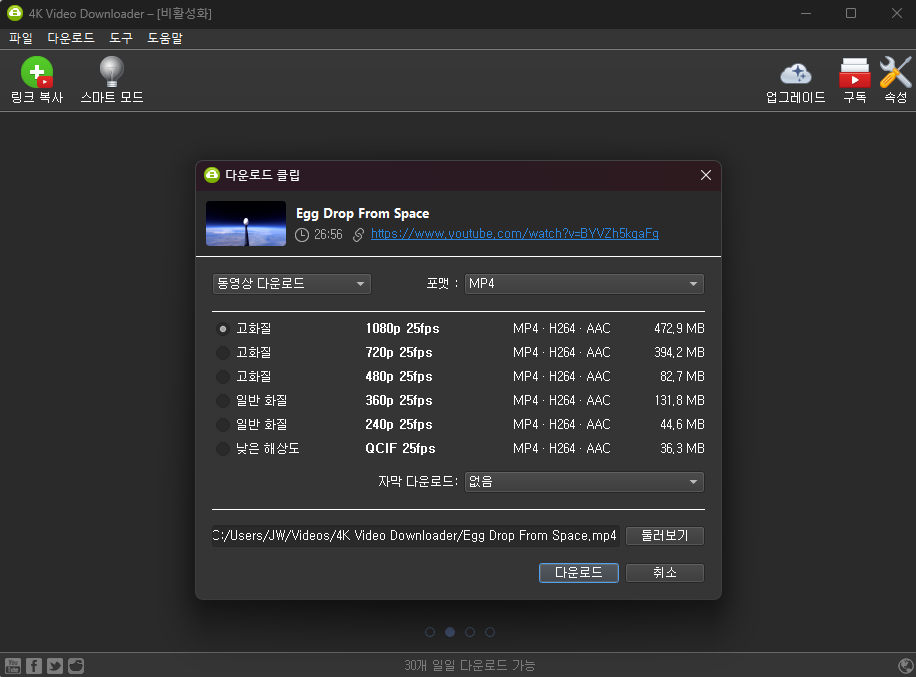Open the 도구 menu
This screenshot has height=677, width=916.
tap(121, 39)
